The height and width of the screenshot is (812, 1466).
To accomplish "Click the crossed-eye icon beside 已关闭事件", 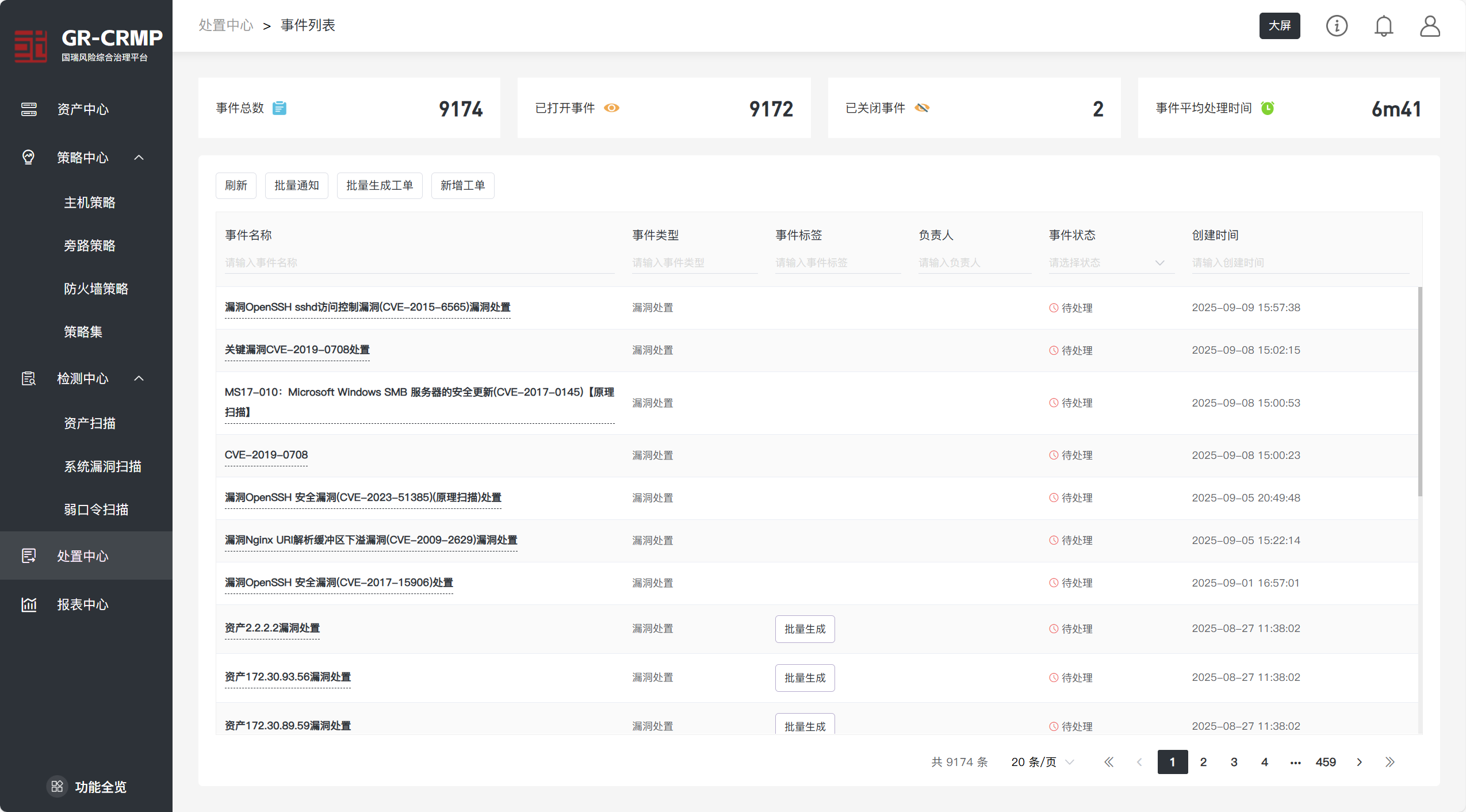I will [922, 108].
